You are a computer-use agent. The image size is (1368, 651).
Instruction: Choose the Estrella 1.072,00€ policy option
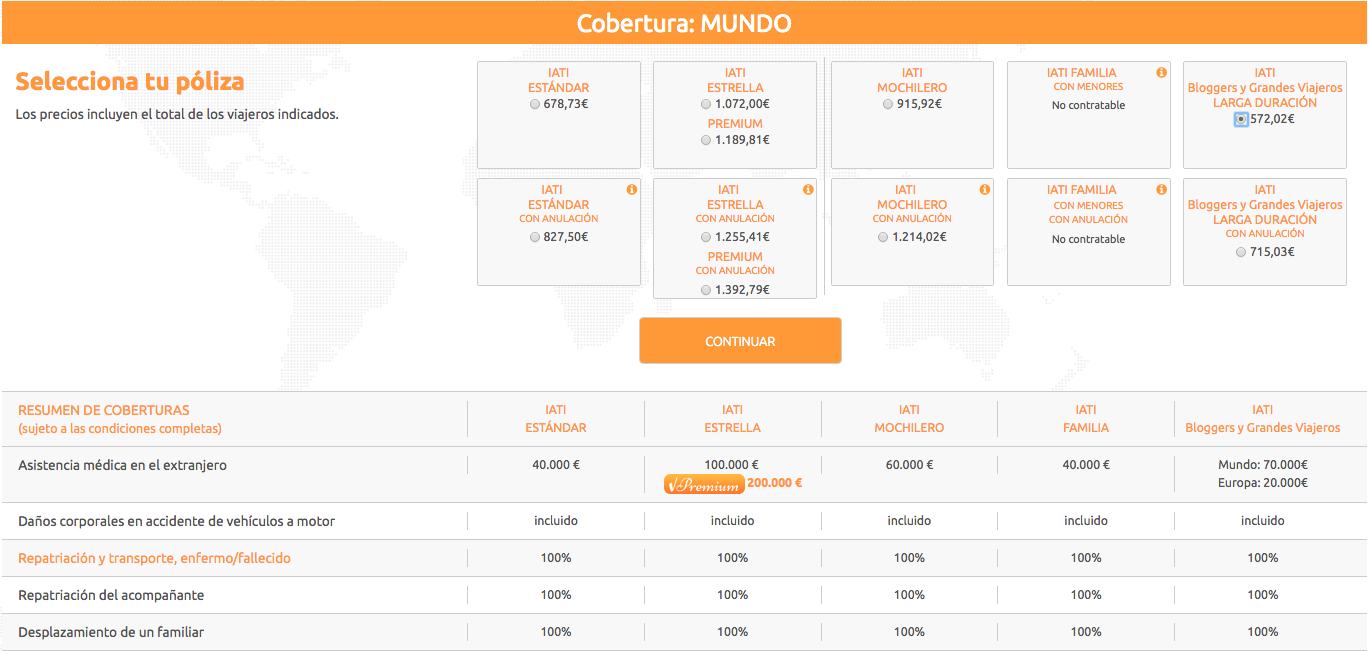tap(707, 104)
